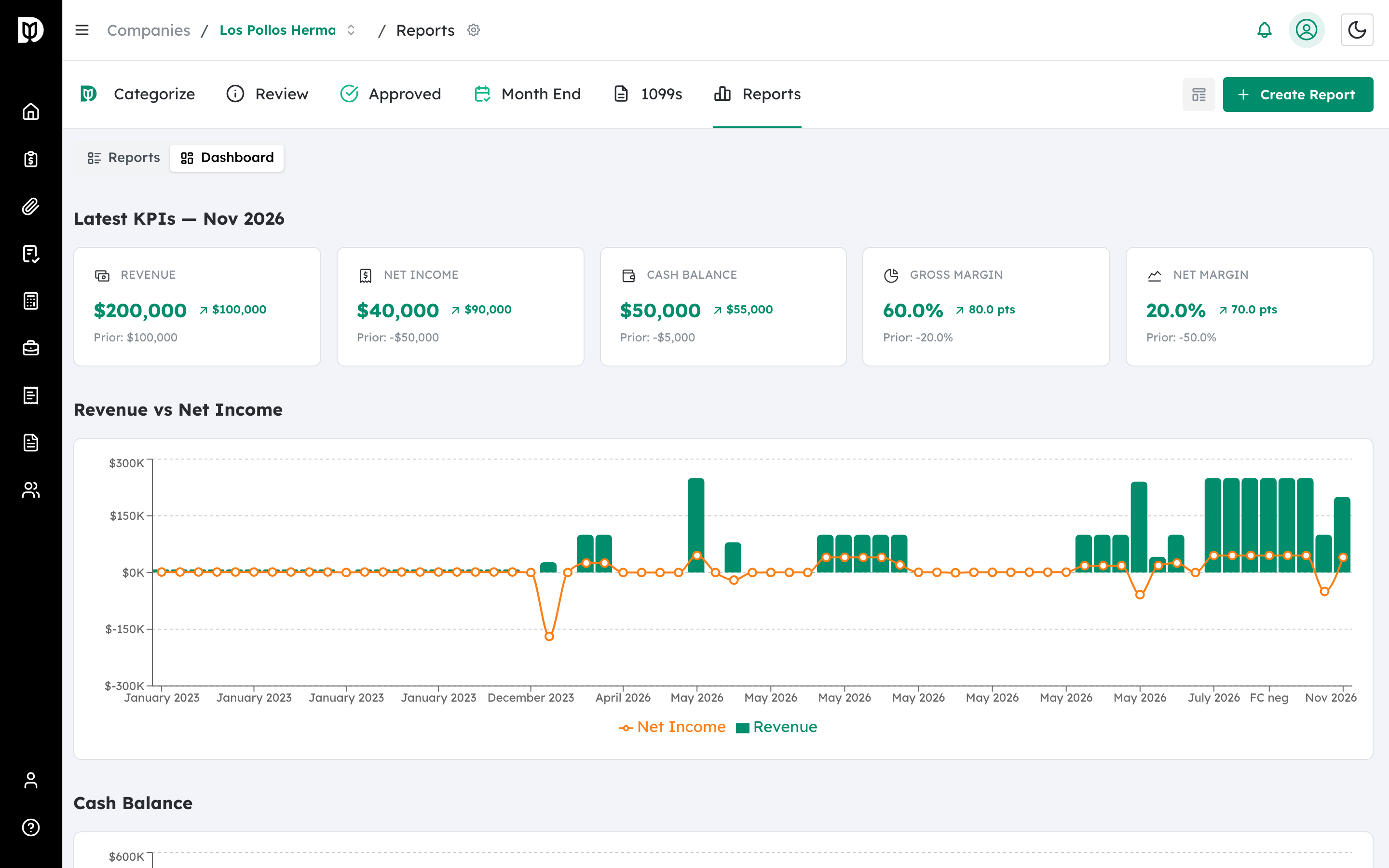Select the Reports top tab
The width and height of the screenshot is (1389, 868).
[x=757, y=94]
